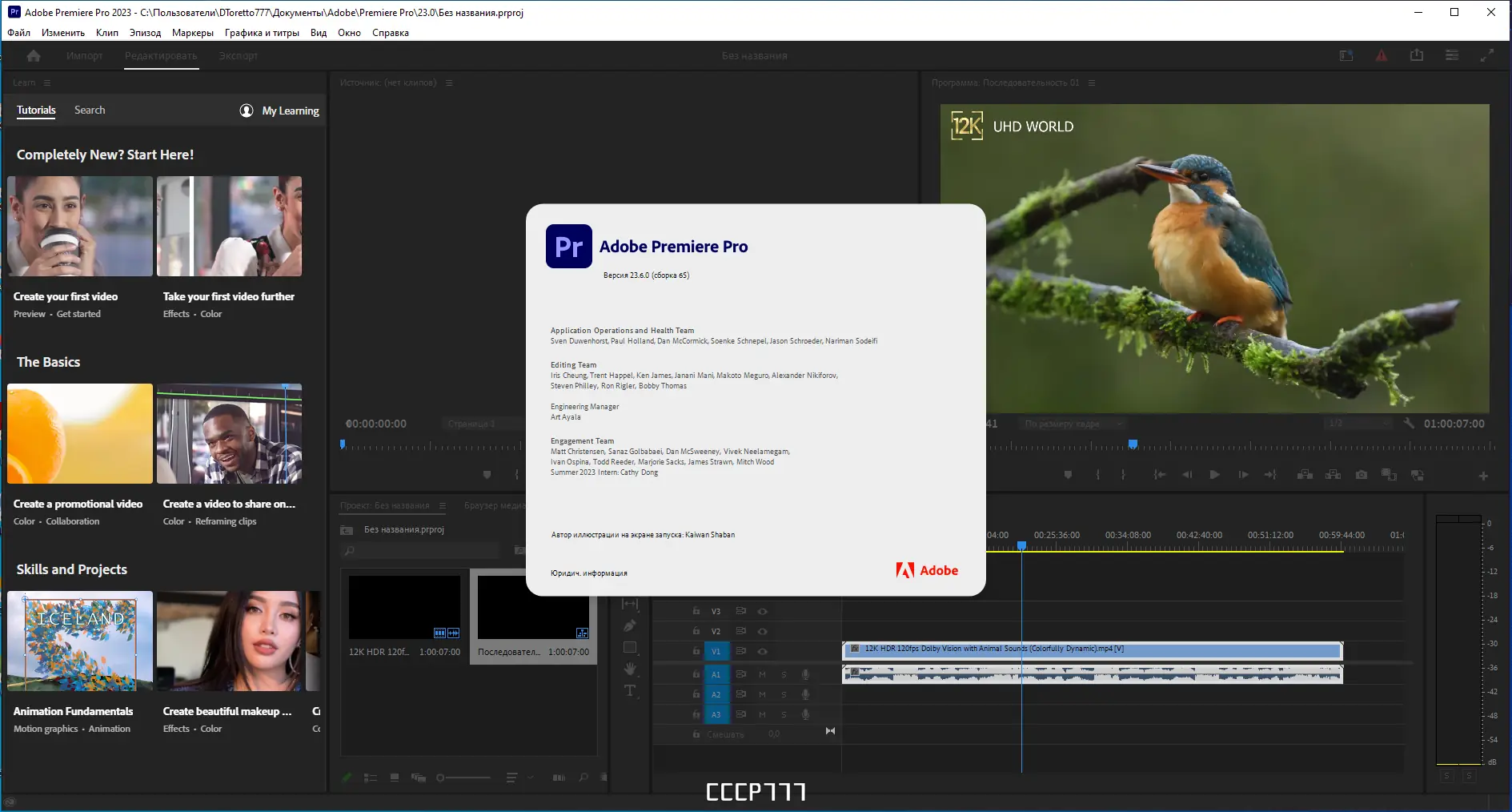Add a marker in Program monitor

coord(1068,475)
